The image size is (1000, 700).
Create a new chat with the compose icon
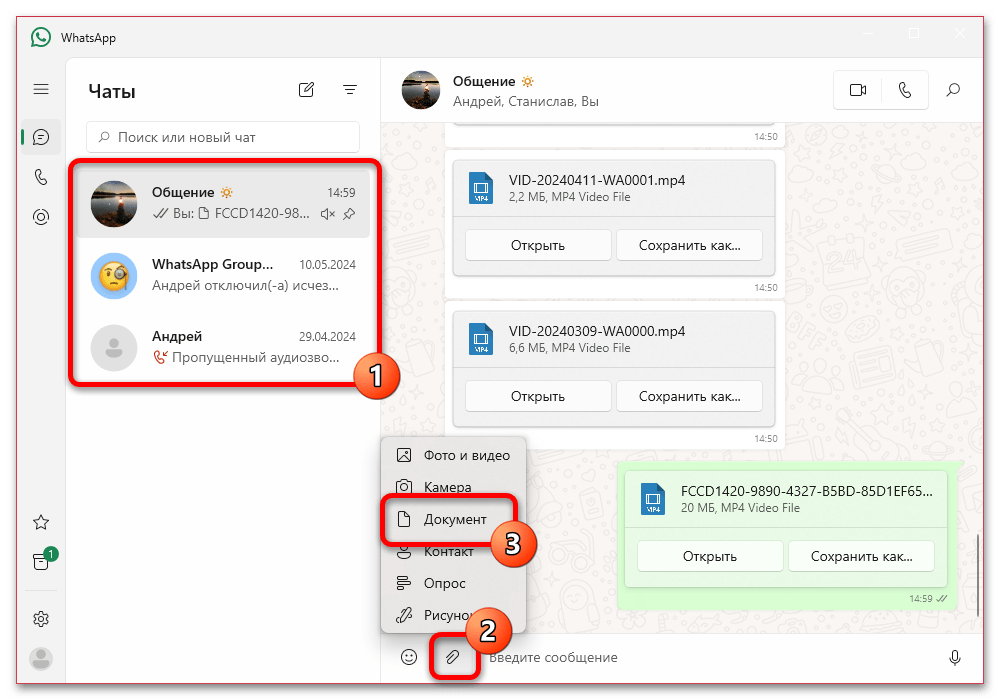(x=306, y=90)
